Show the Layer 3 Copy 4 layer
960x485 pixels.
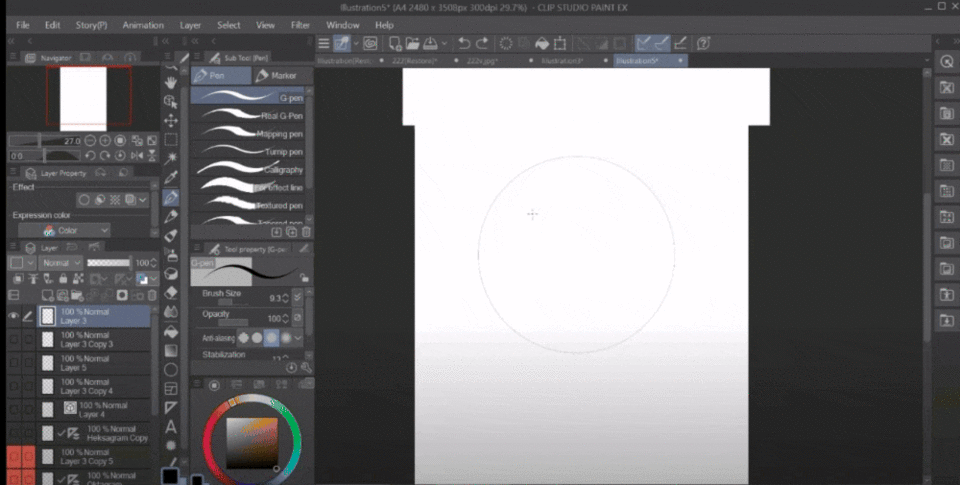coord(13,386)
